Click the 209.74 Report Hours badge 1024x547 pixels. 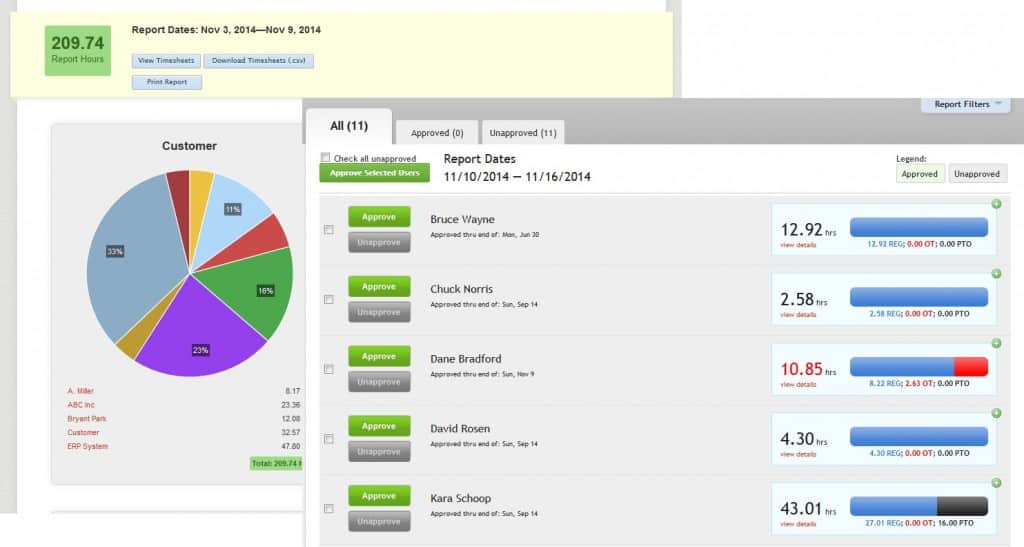[78, 50]
